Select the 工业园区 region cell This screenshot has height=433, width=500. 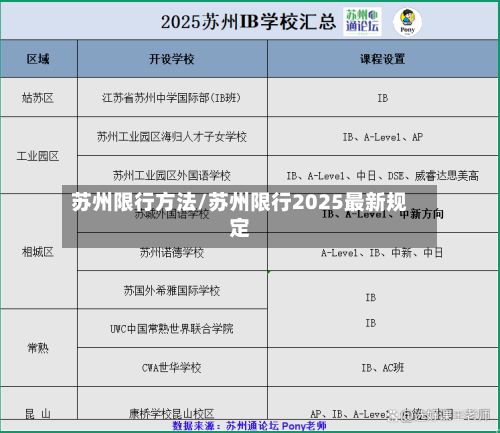(39, 155)
